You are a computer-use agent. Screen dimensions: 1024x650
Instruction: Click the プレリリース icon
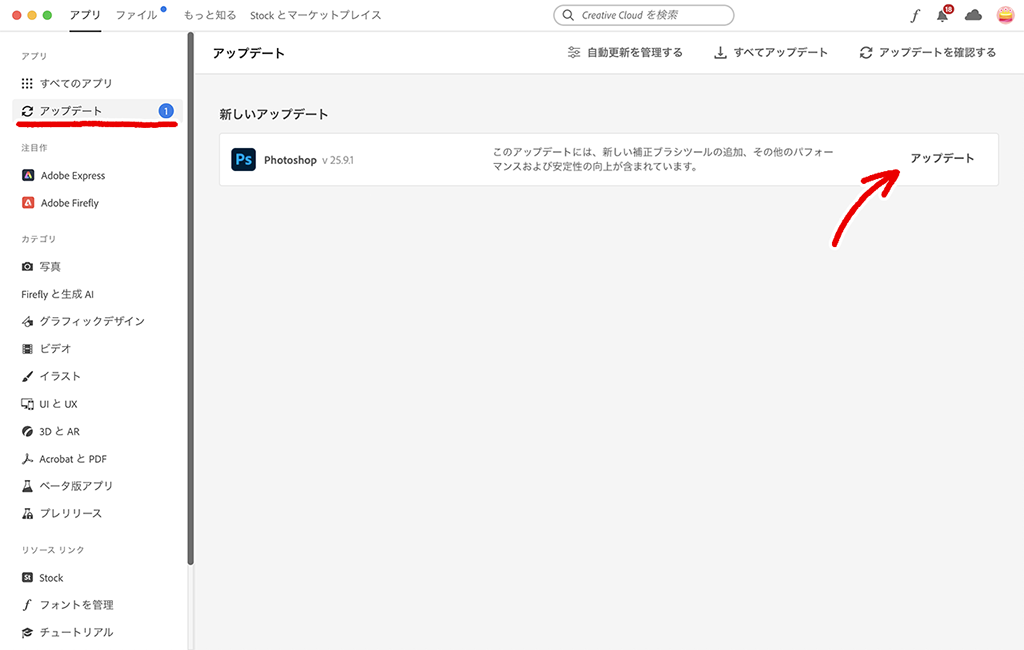[x=27, y=513]
